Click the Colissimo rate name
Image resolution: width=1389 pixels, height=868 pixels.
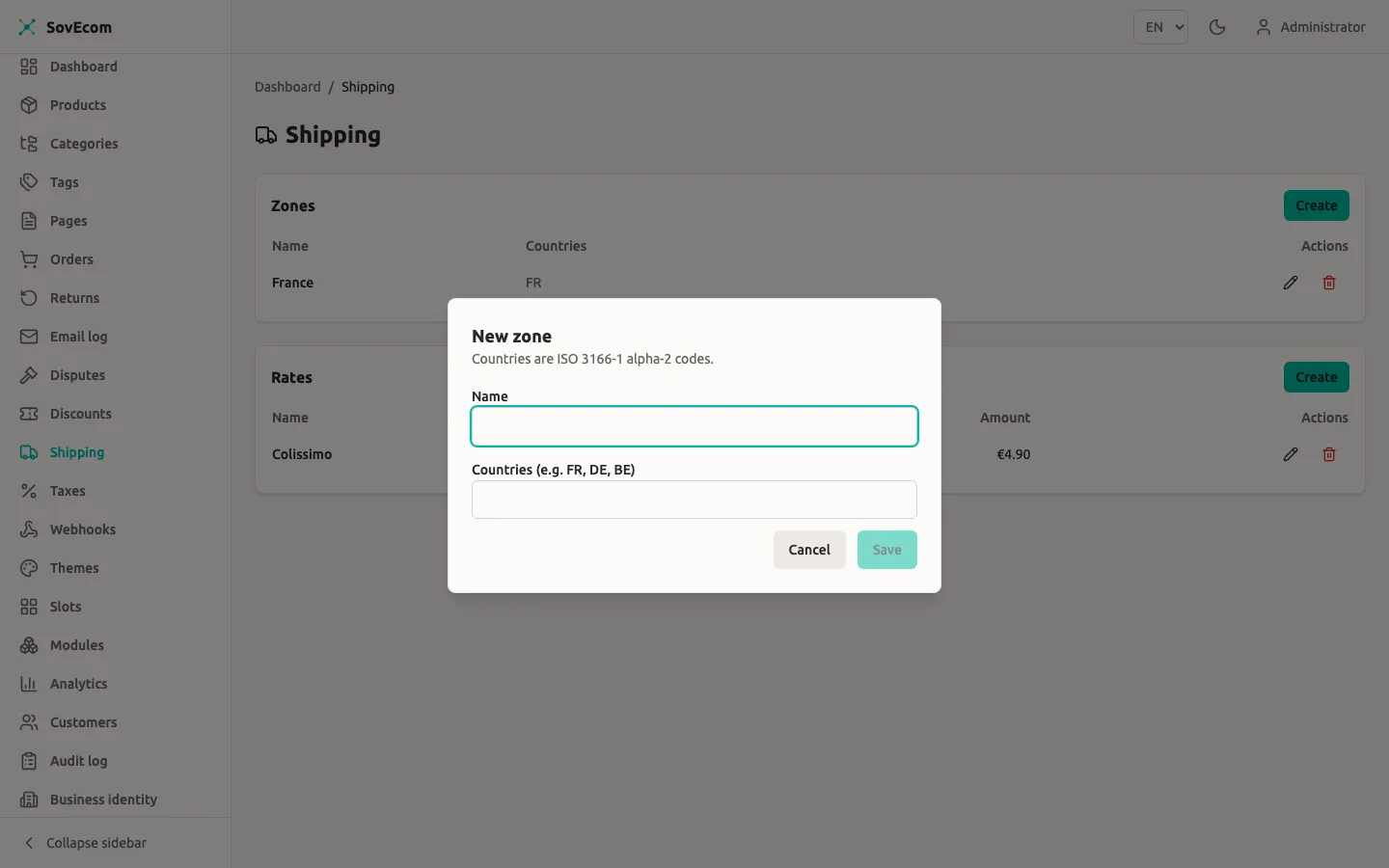click(302, 454)
